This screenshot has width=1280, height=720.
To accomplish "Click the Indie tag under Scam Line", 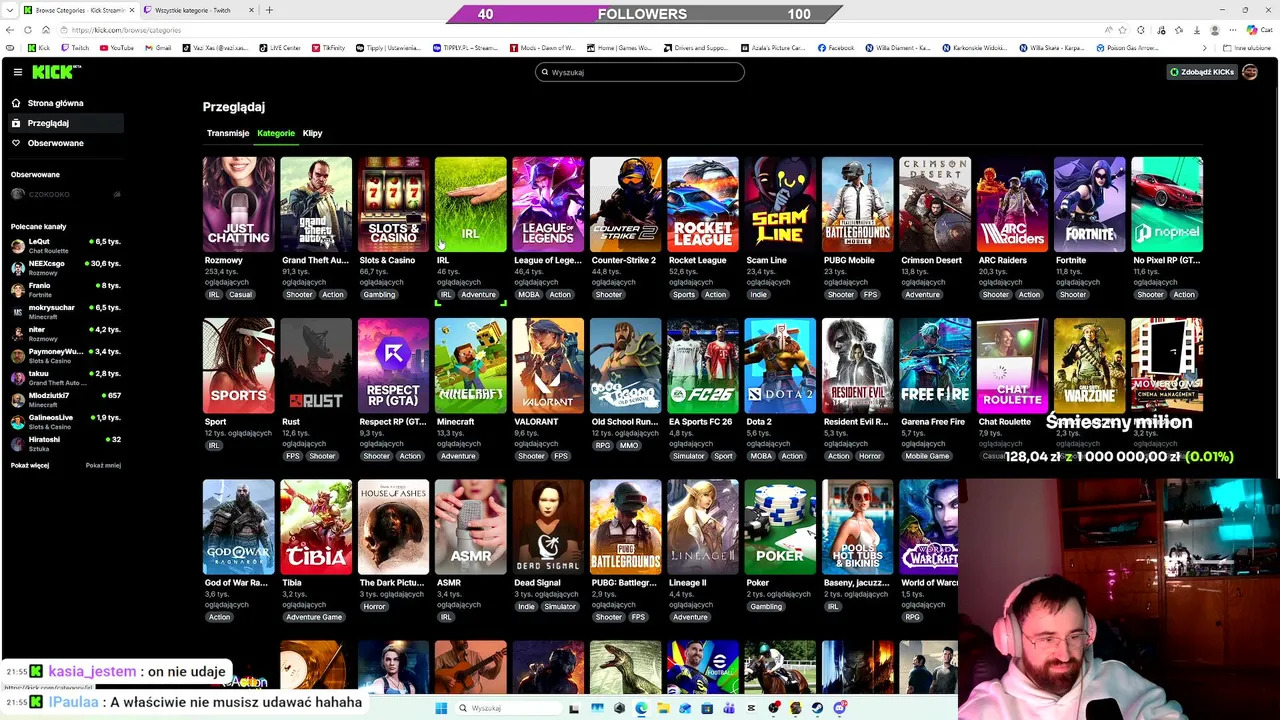I will 758,295.
